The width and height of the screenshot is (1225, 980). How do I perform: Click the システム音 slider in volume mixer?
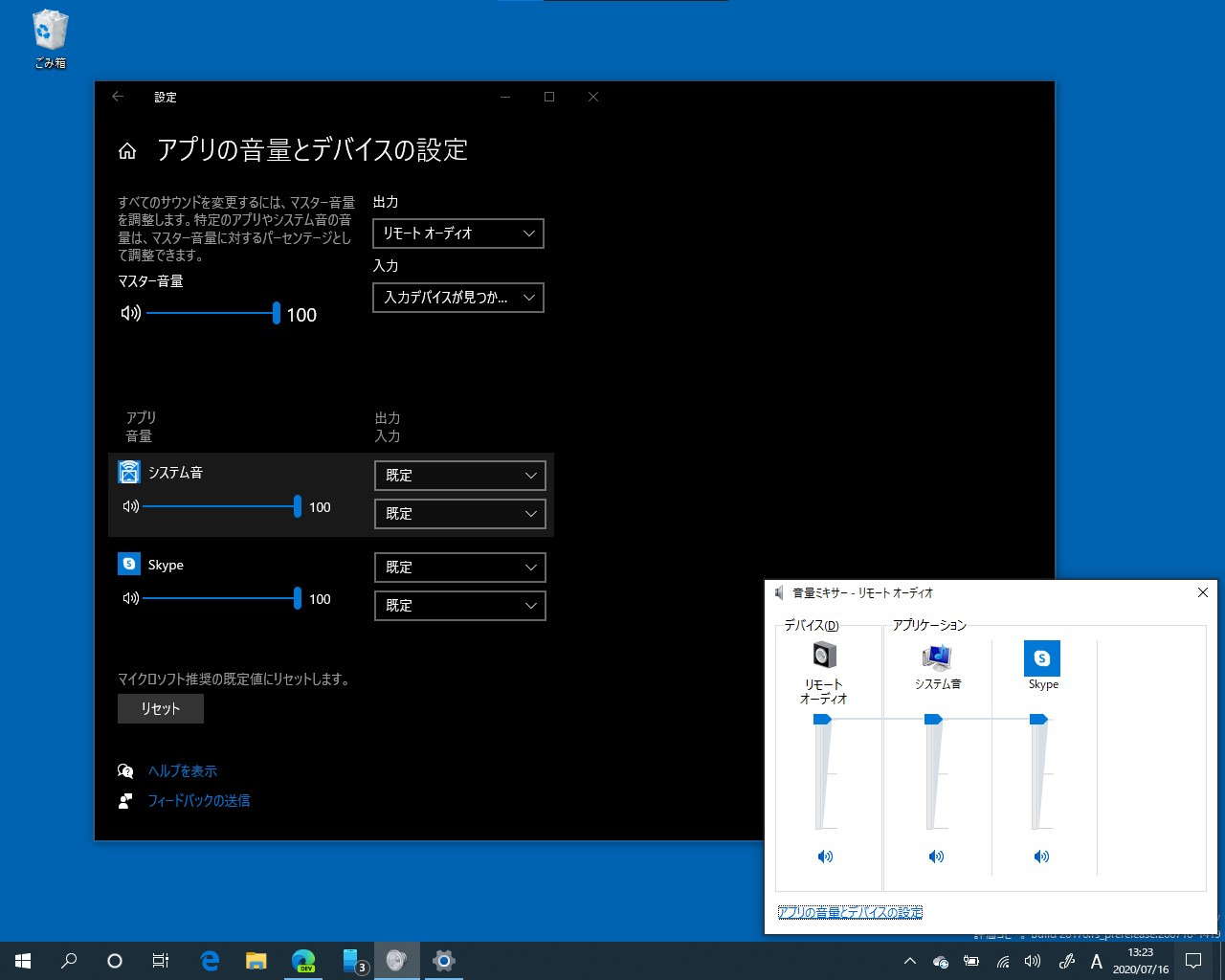(x=934, y=772)
